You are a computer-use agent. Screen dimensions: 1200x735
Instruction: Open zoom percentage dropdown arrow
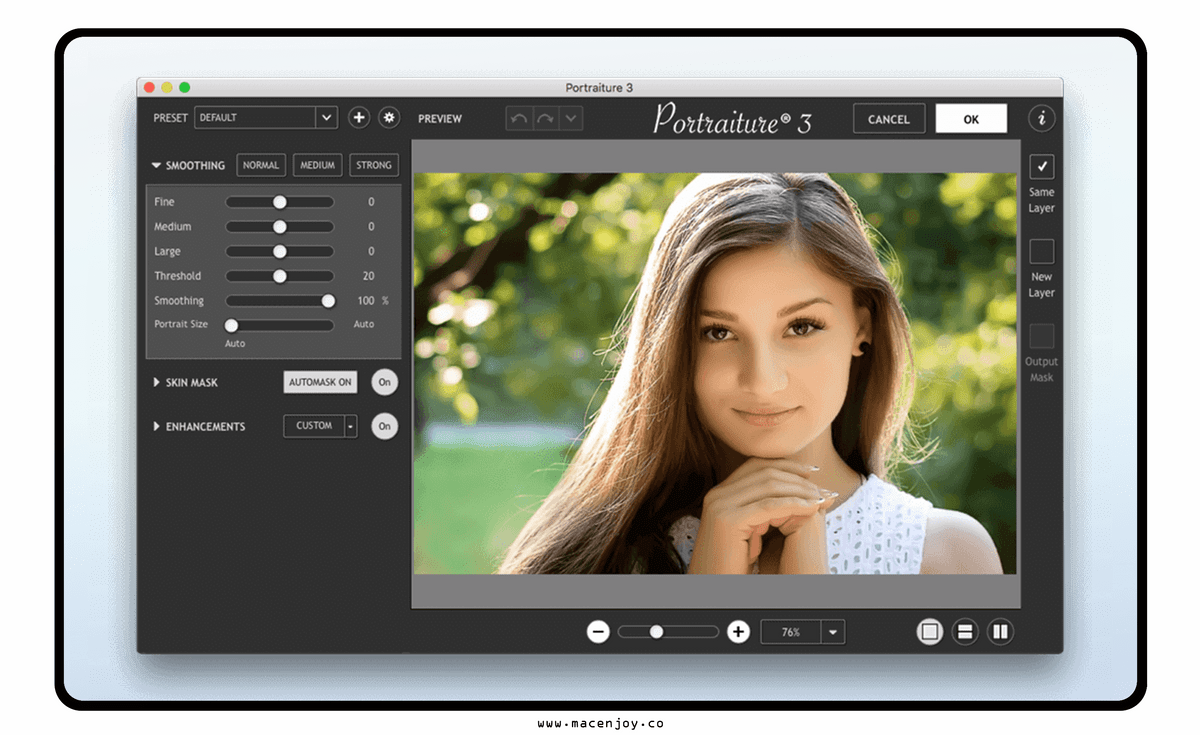833,632
